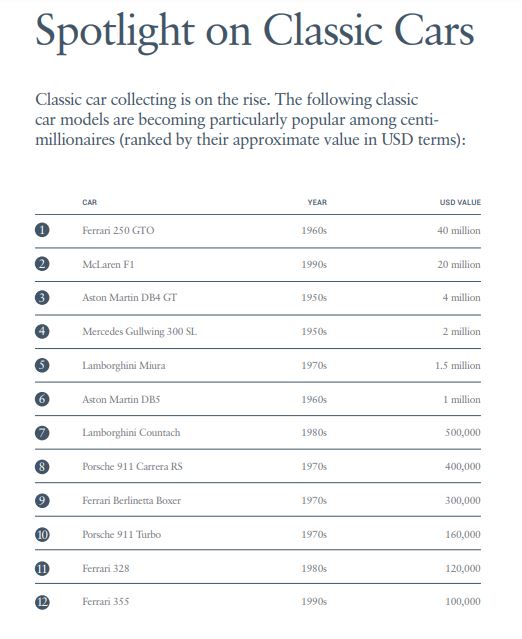This screenshot has width=522, height=639.
Task: Select the Lamborghini Miura row name
Action: (x=124, y=365)
